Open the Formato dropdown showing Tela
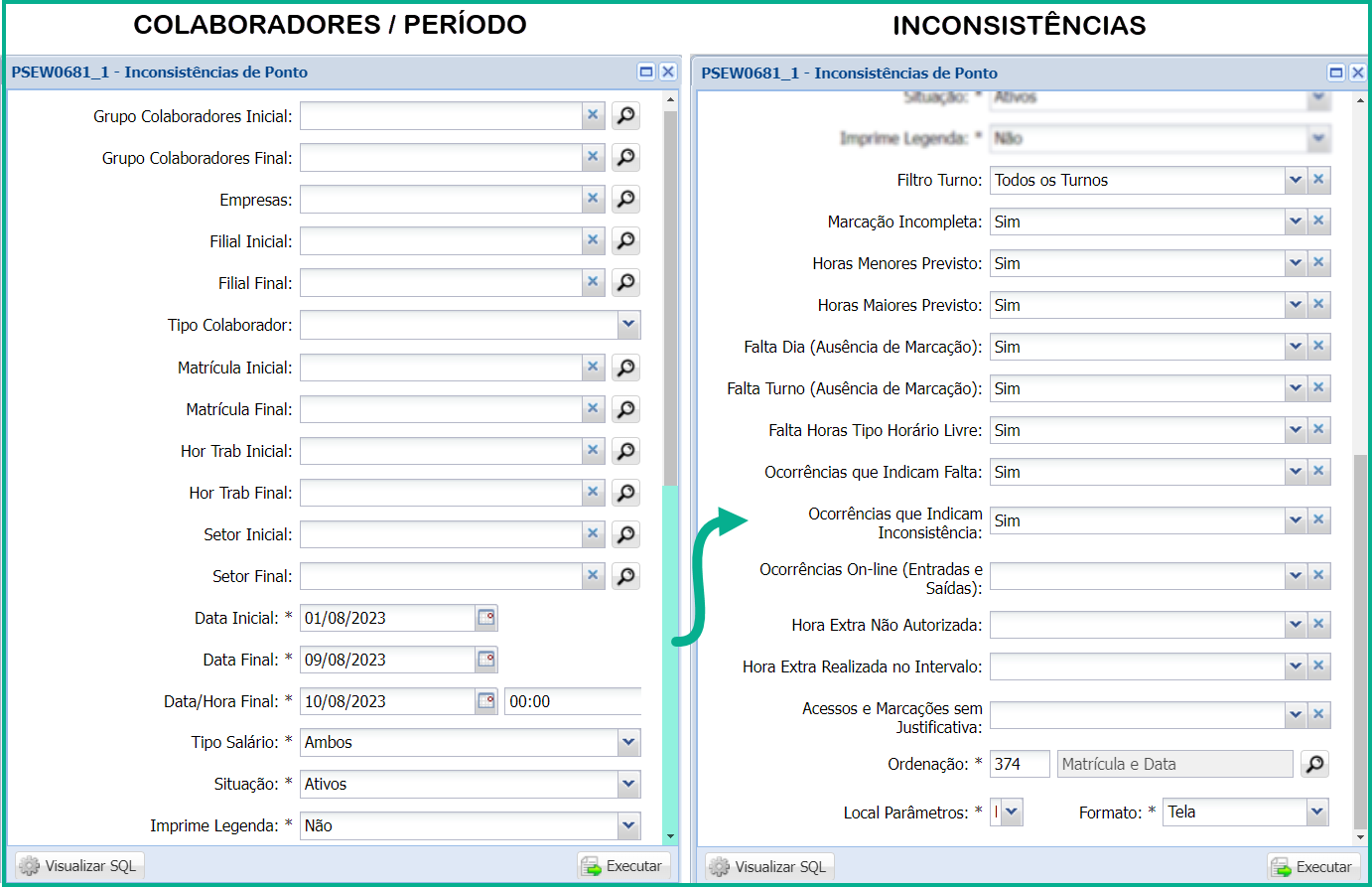The image size is (1372, 887). tap(1313, 812)
